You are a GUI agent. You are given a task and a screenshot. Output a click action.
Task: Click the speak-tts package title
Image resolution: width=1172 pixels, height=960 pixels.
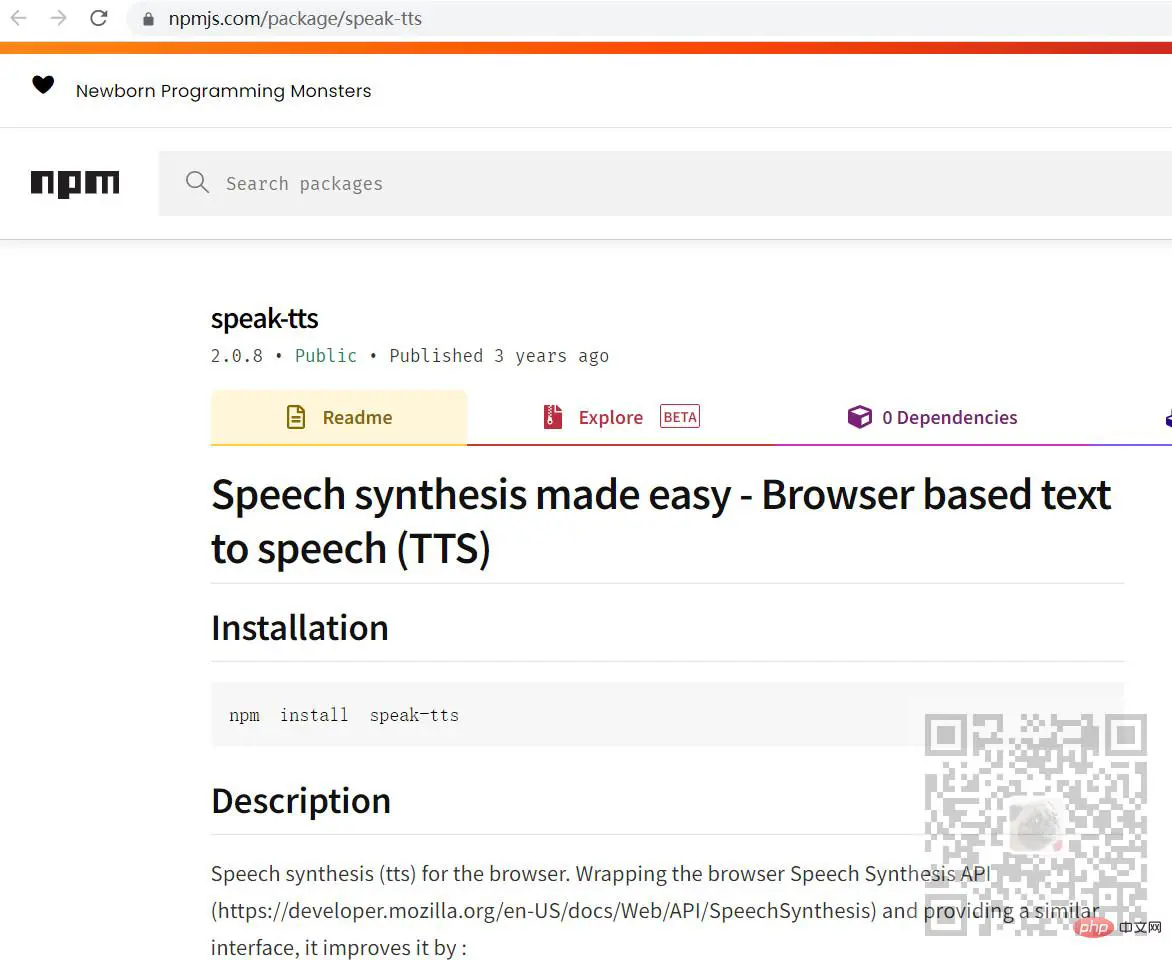point(265,319)
